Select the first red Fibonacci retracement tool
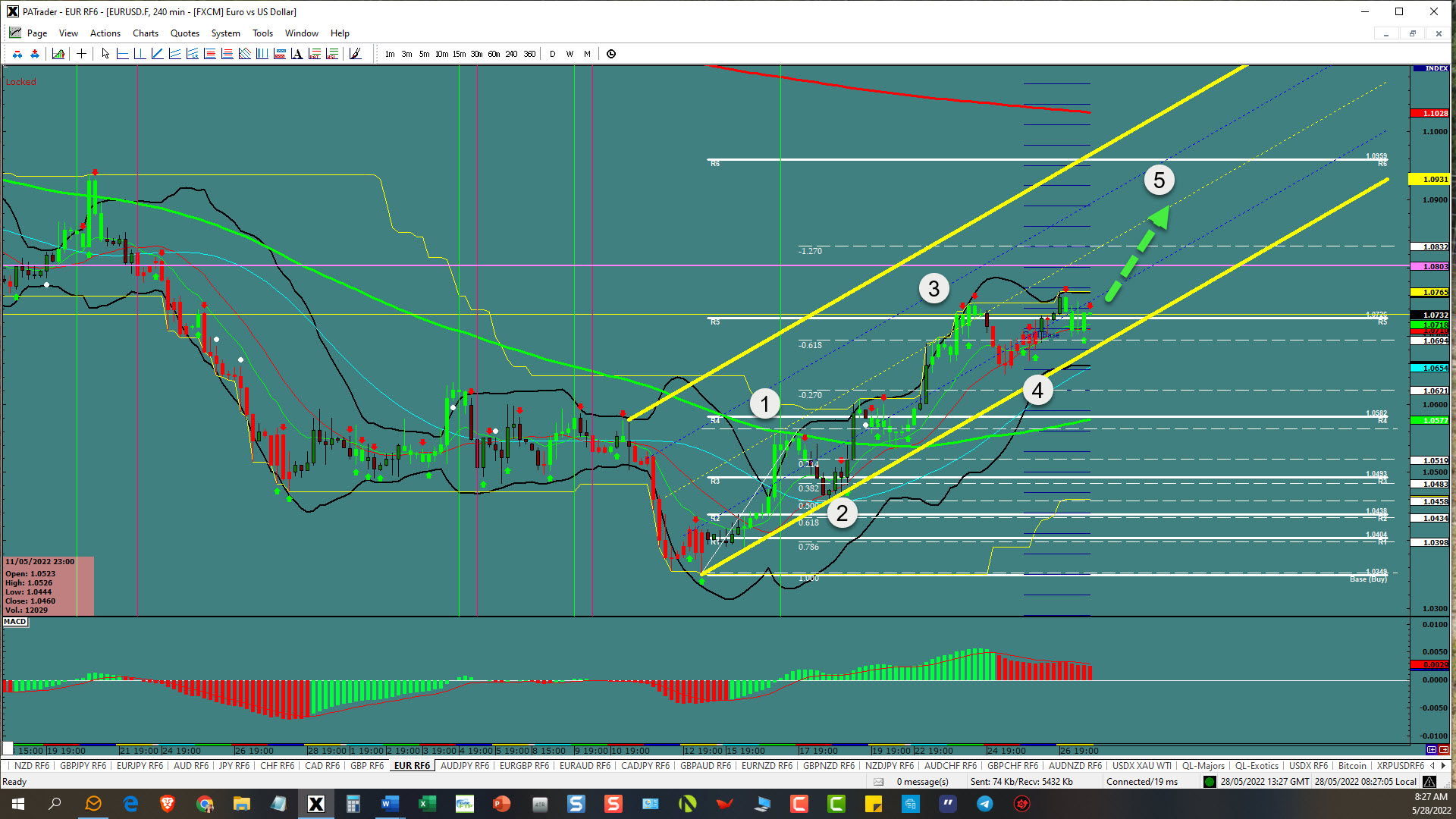 210,54
